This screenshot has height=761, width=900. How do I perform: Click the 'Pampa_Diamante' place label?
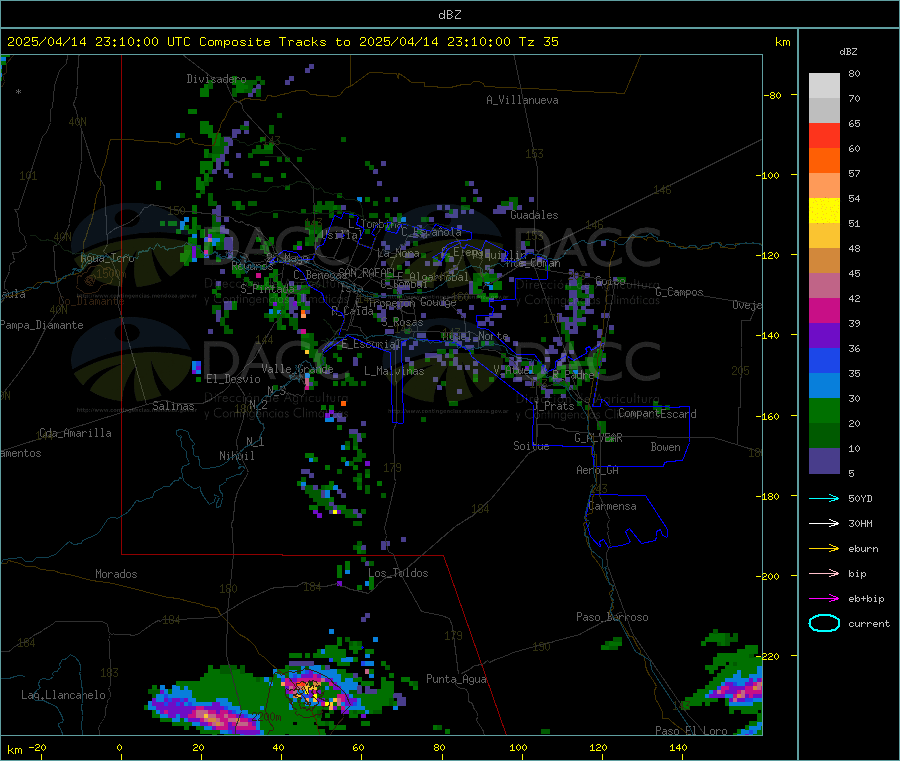[x=42, y=325]
